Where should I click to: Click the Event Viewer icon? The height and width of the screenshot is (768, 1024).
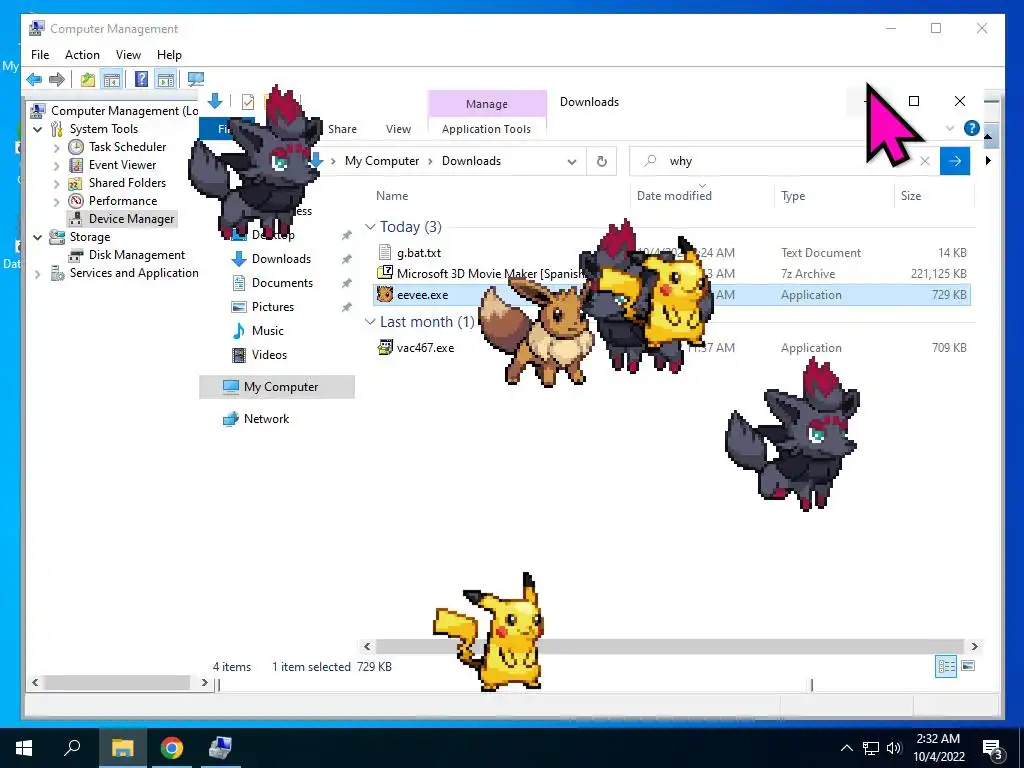(x=76, y=165)
